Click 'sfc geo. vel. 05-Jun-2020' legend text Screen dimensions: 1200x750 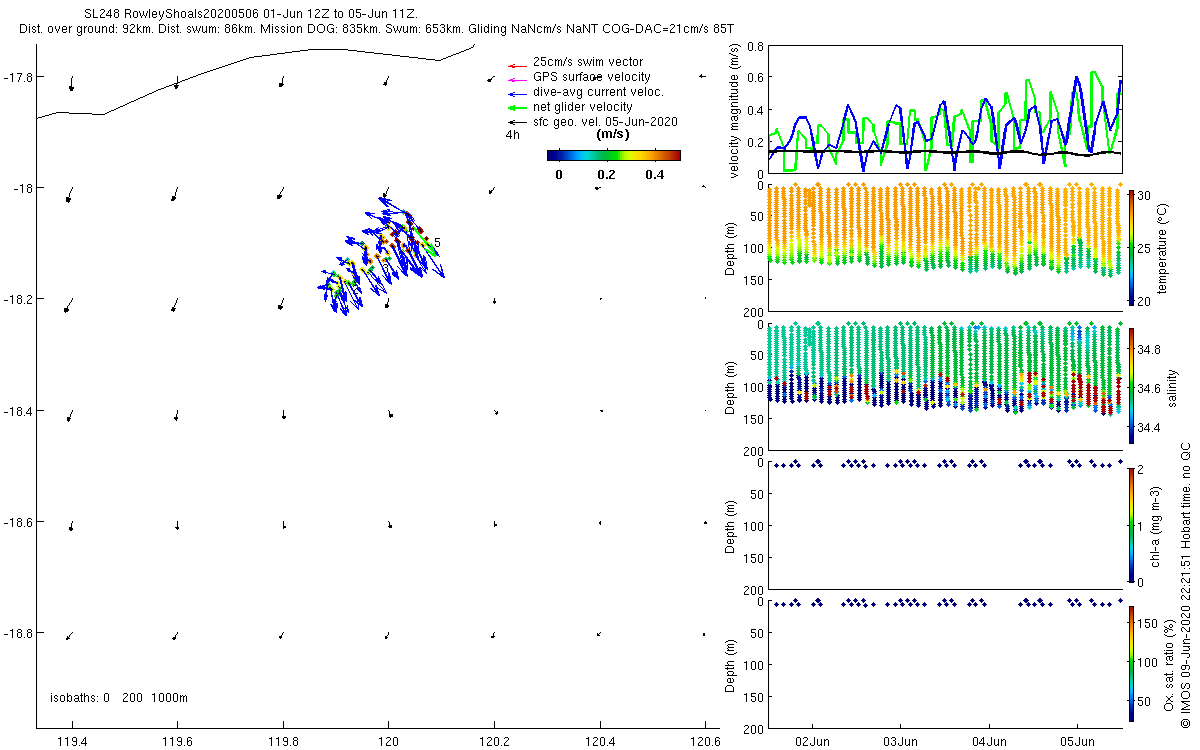[x=606, y=122]
